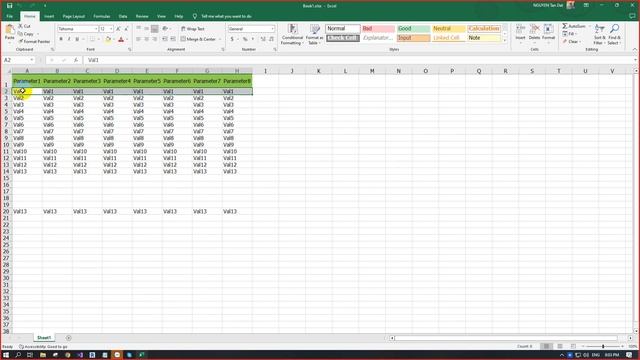Click the Cut scissors command

tap(24, 26)
